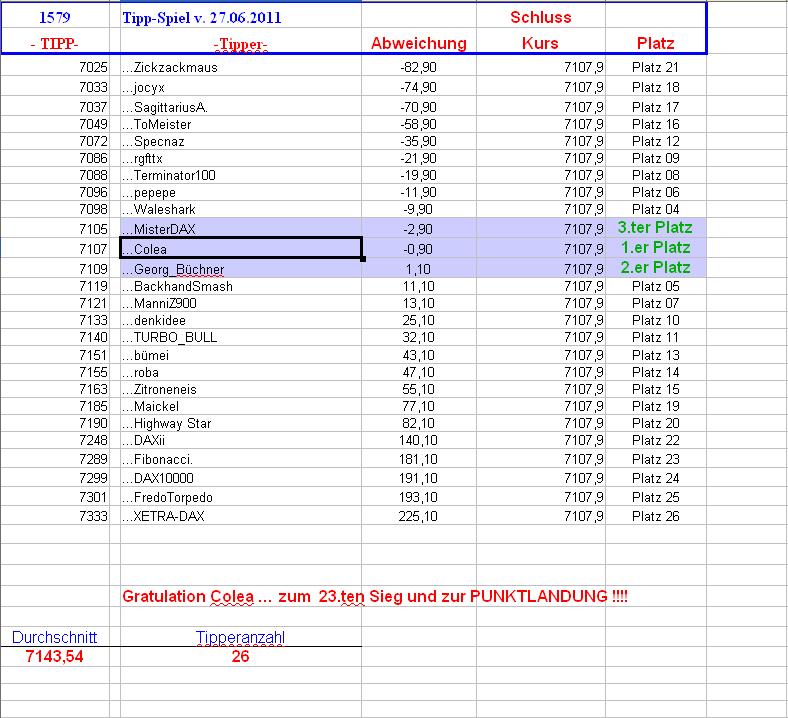This screenshot has height=718, width=788.
Task: Click Schlusskurs 7107,9 in XETRA-DAX row
Action: 583,516
